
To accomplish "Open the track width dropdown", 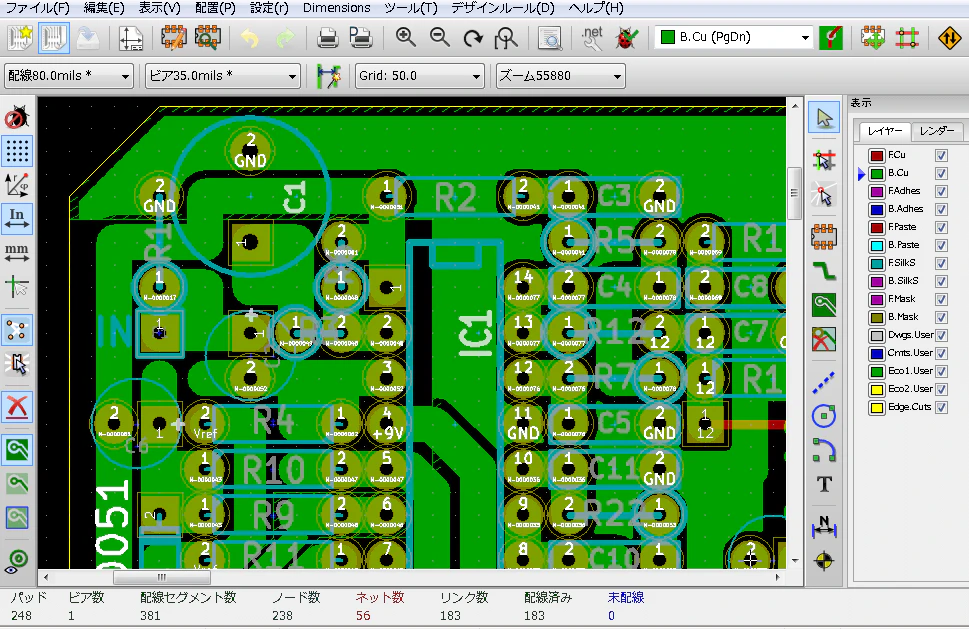I will pos(69,76).
